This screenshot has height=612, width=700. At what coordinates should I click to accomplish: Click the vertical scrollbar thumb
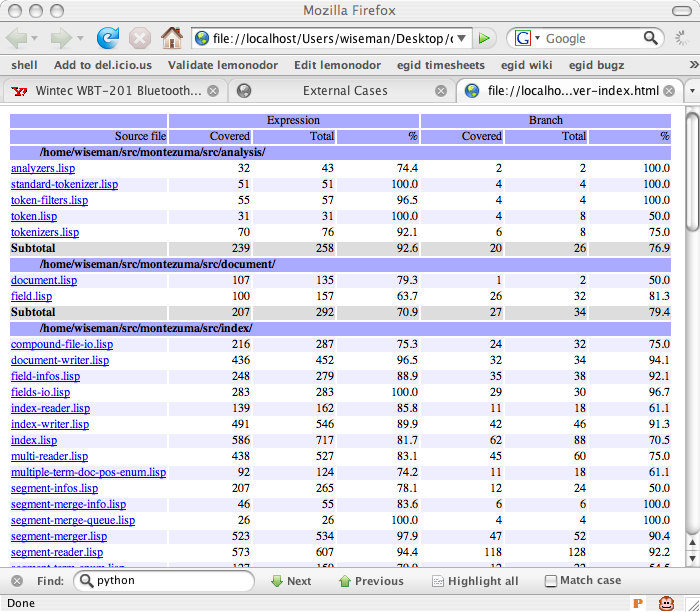tap(692, 172)
